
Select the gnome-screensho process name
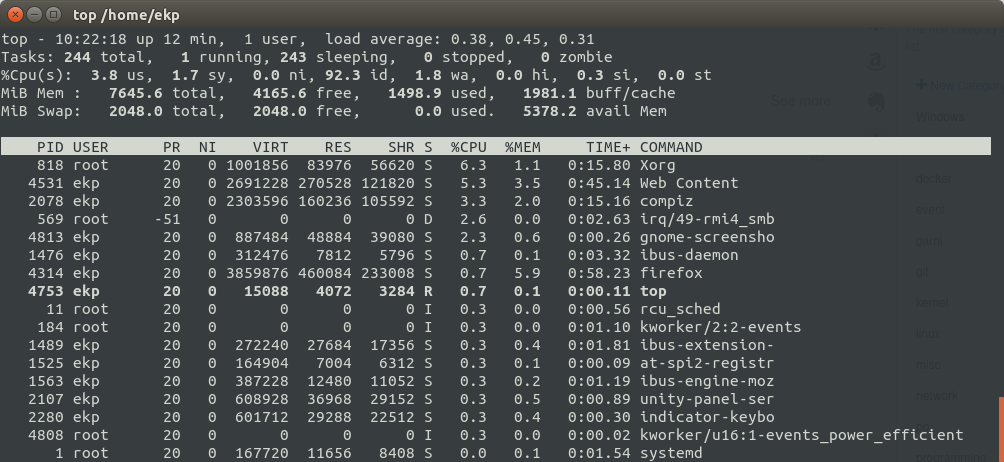[707, 237]
